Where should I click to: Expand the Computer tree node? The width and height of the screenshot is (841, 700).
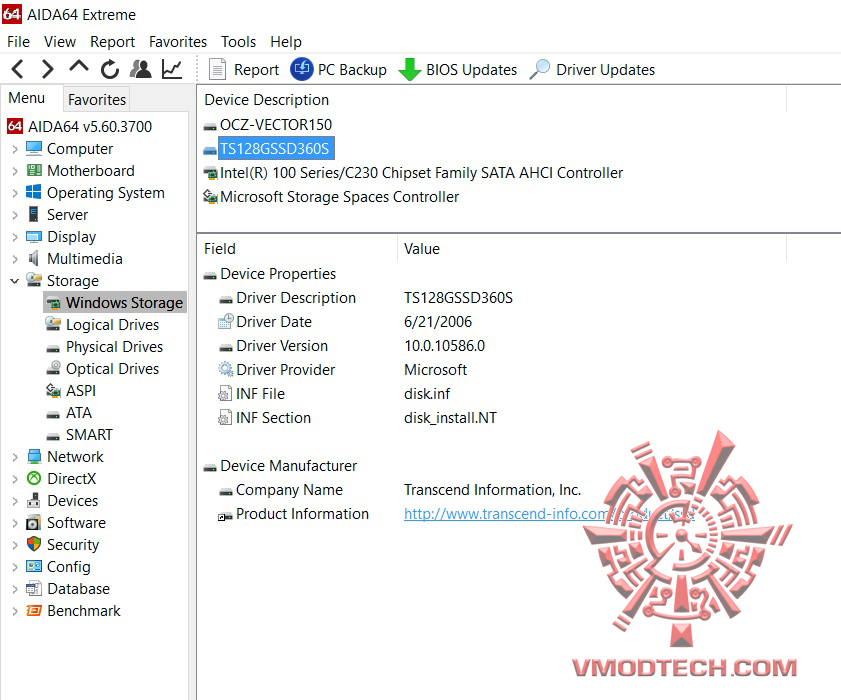15,149
